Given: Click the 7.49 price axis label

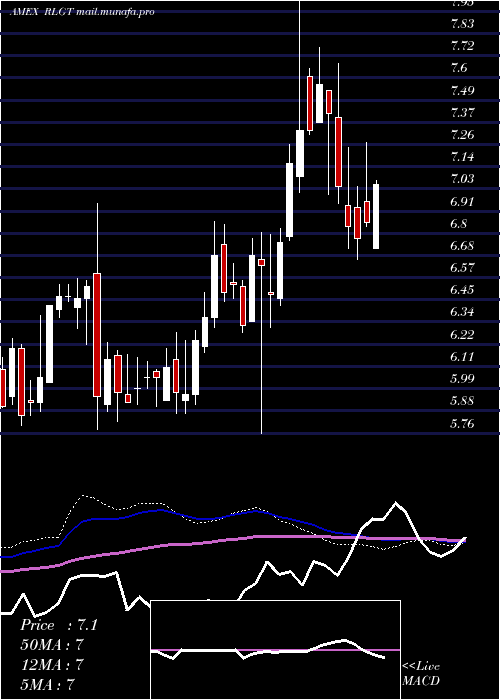Looking at the screenshot, I should tap(462, 91).
